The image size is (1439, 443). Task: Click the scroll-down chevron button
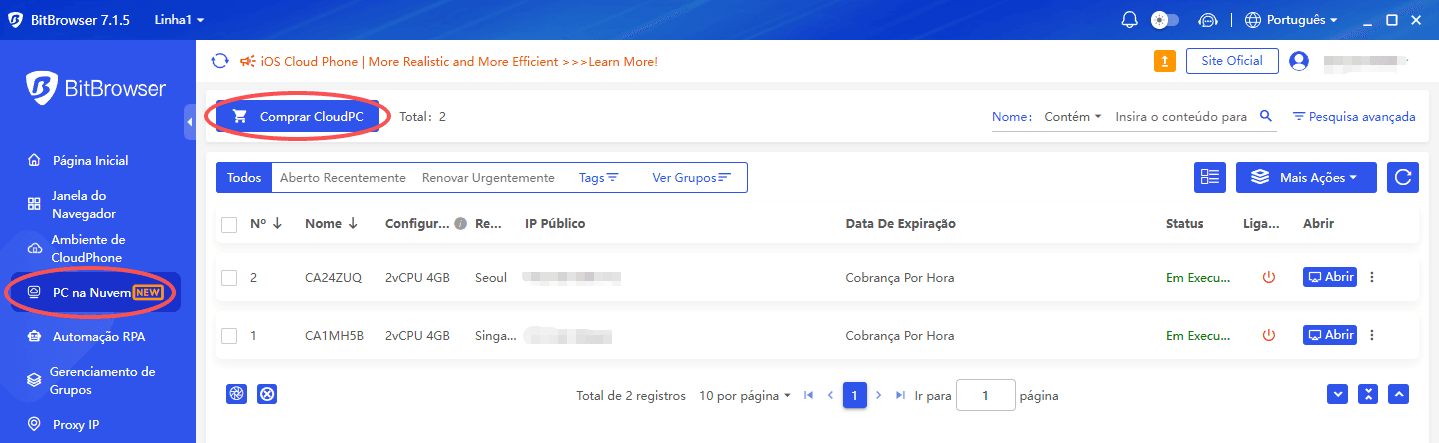click(1338, 394)
